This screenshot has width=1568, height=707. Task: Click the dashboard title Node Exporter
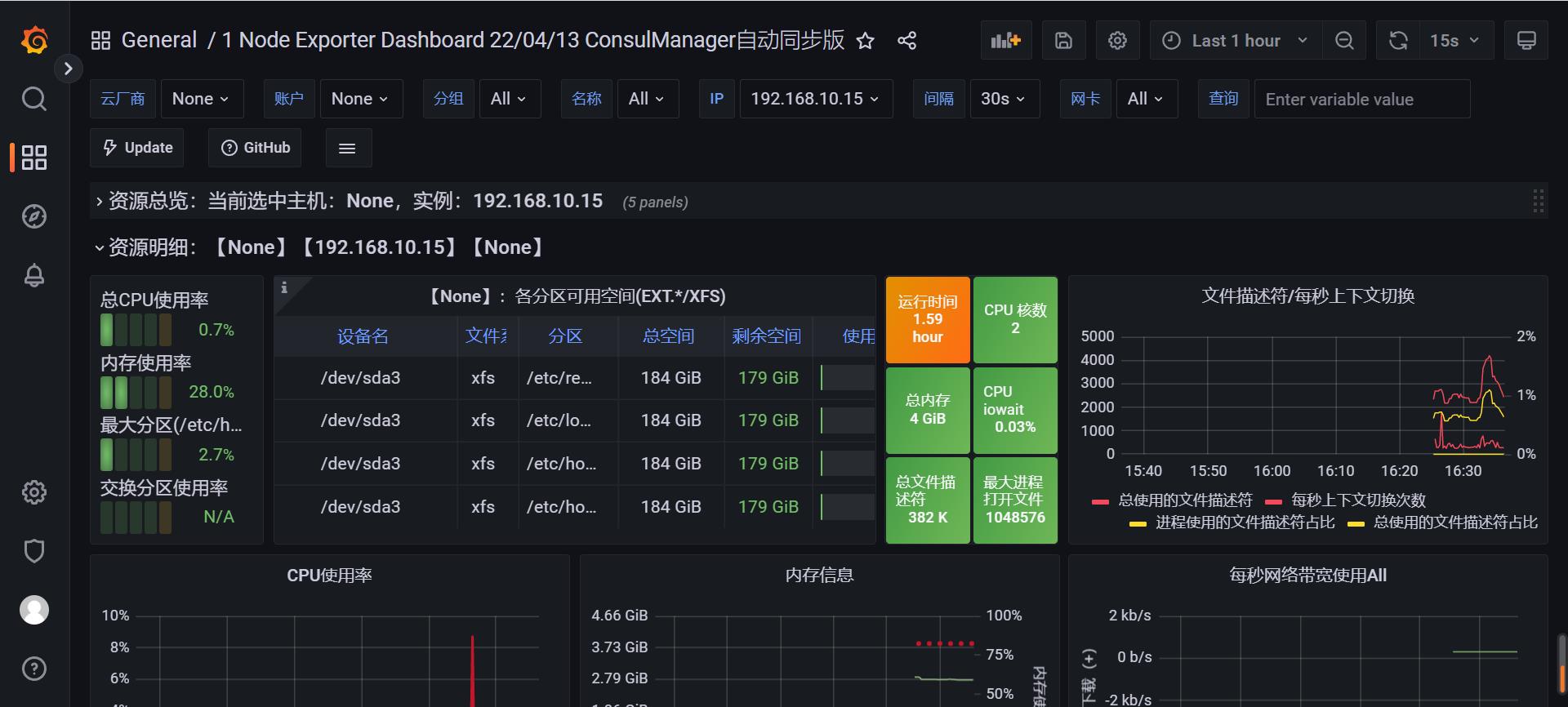click(x=533, y=40)
